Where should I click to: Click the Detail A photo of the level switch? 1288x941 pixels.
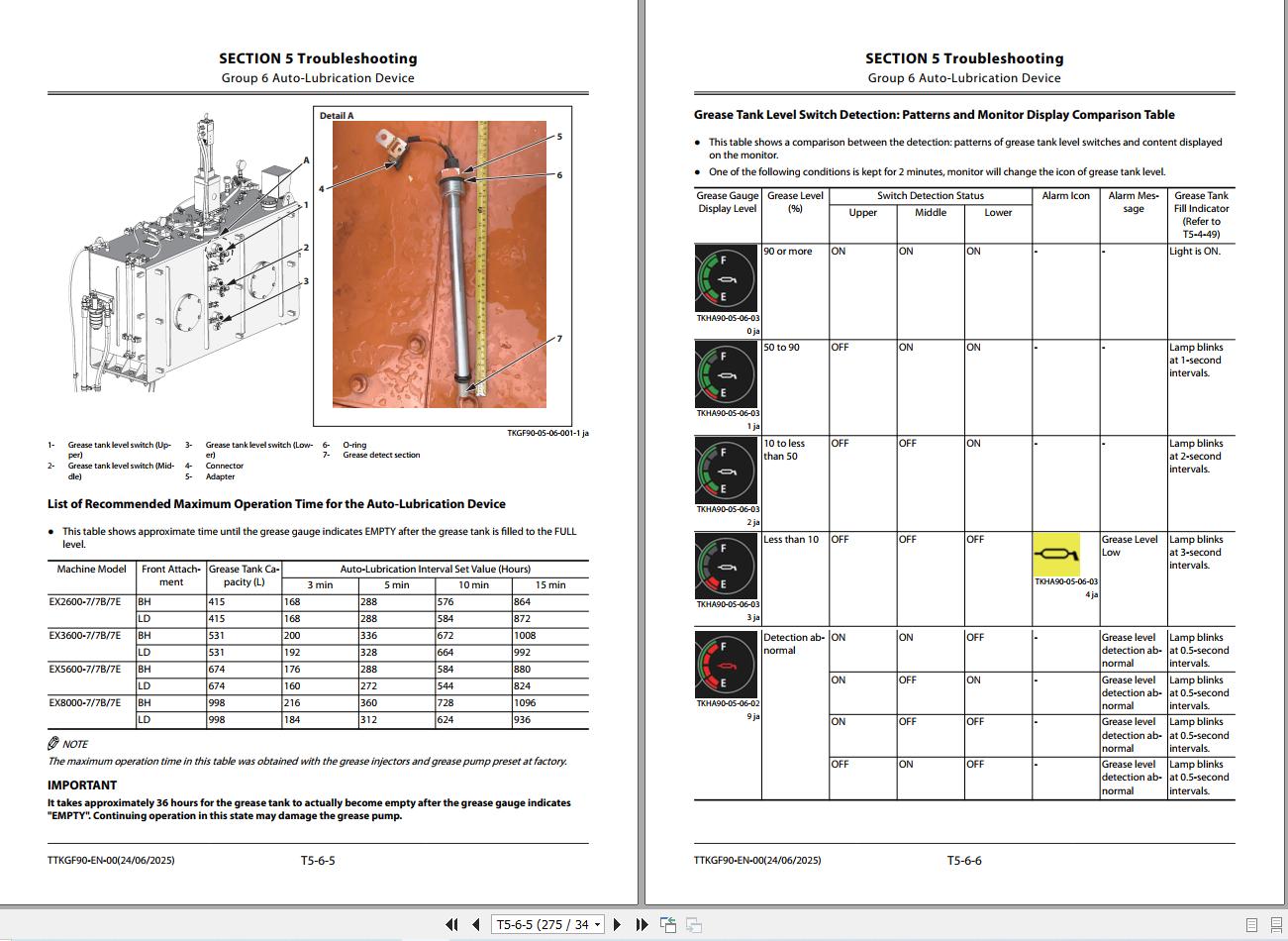coord(440,263)
